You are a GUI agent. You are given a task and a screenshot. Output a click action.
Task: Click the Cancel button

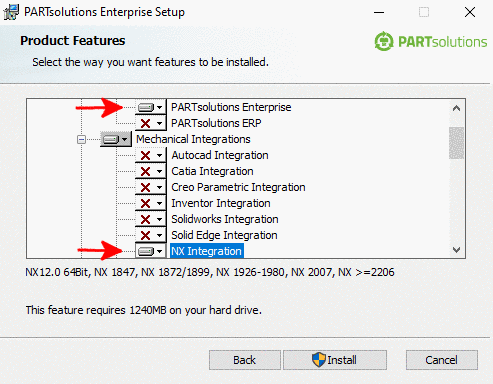(x=442, y=360)
